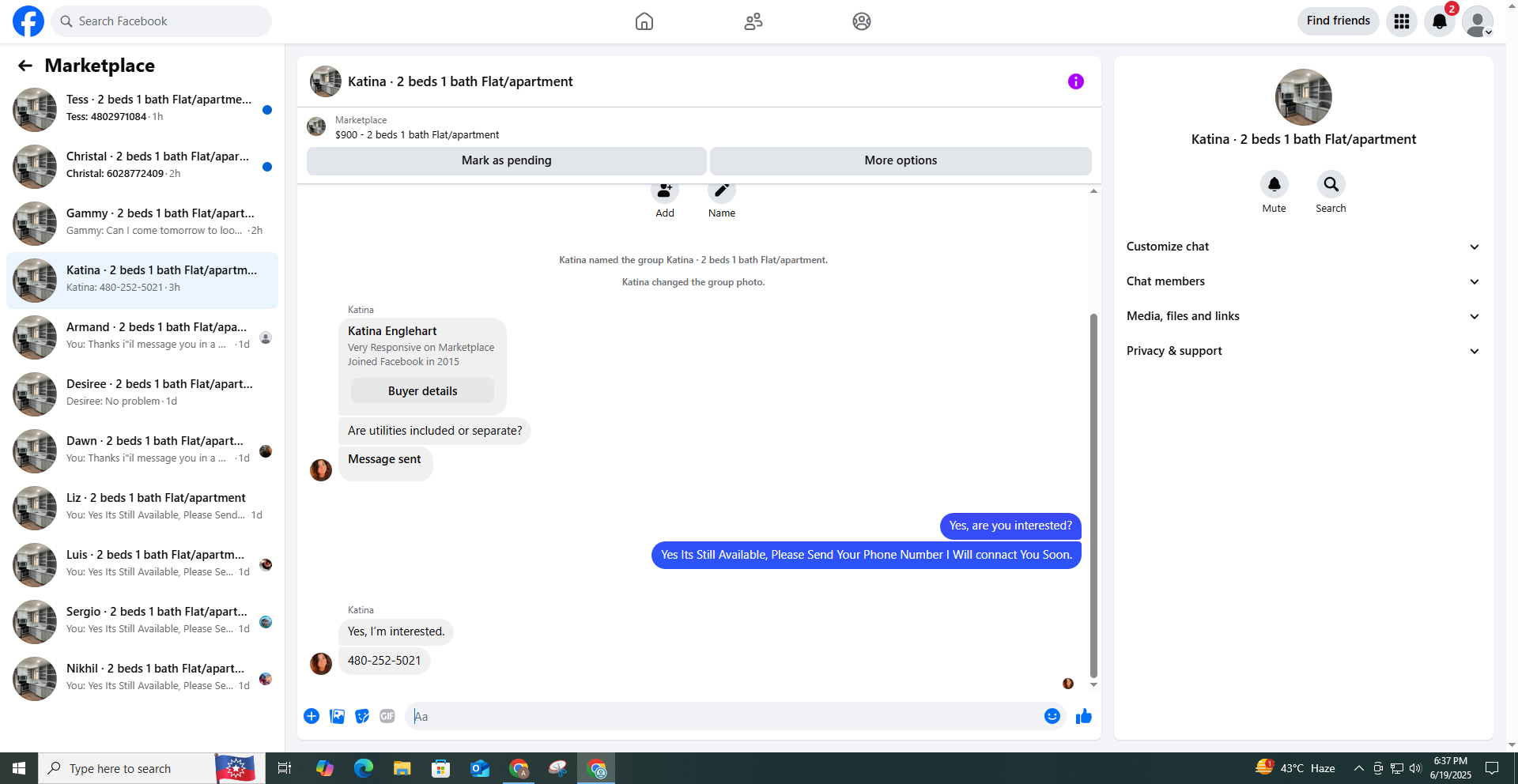Open Outlook from taskbar

[480, 768]
